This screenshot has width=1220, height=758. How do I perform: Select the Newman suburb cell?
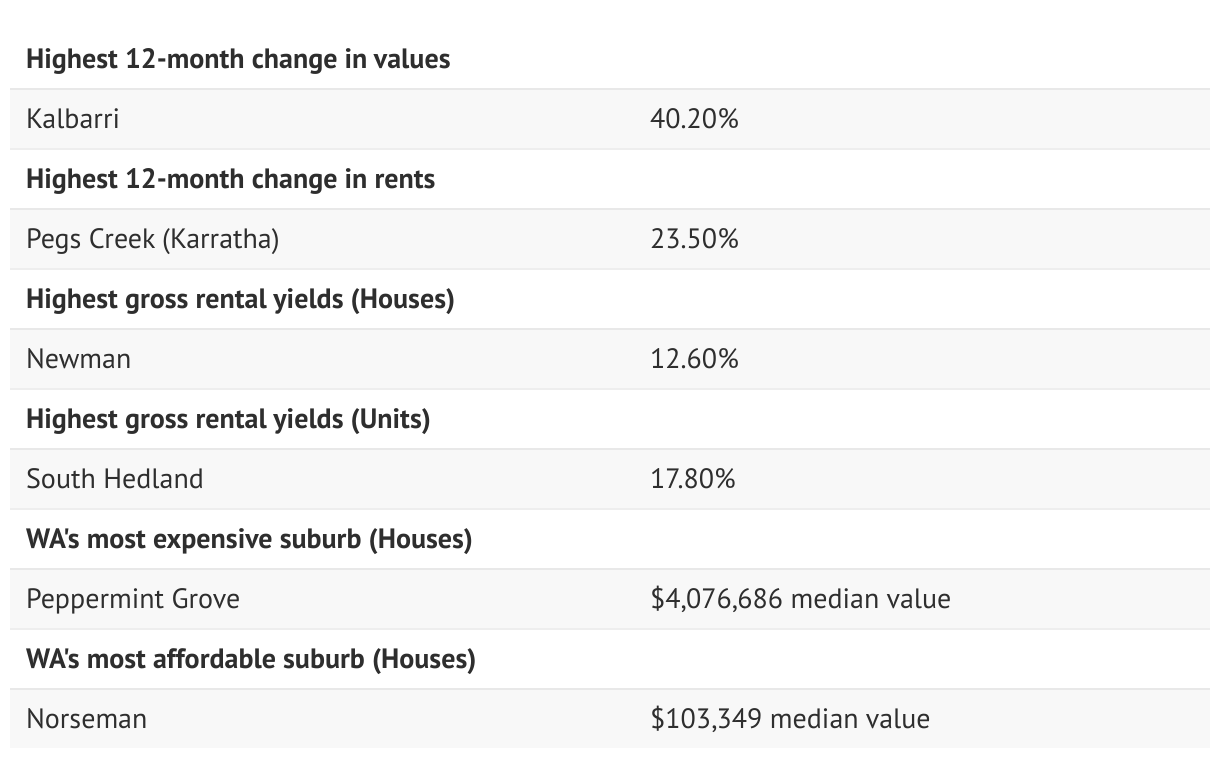tap(78, 359)
